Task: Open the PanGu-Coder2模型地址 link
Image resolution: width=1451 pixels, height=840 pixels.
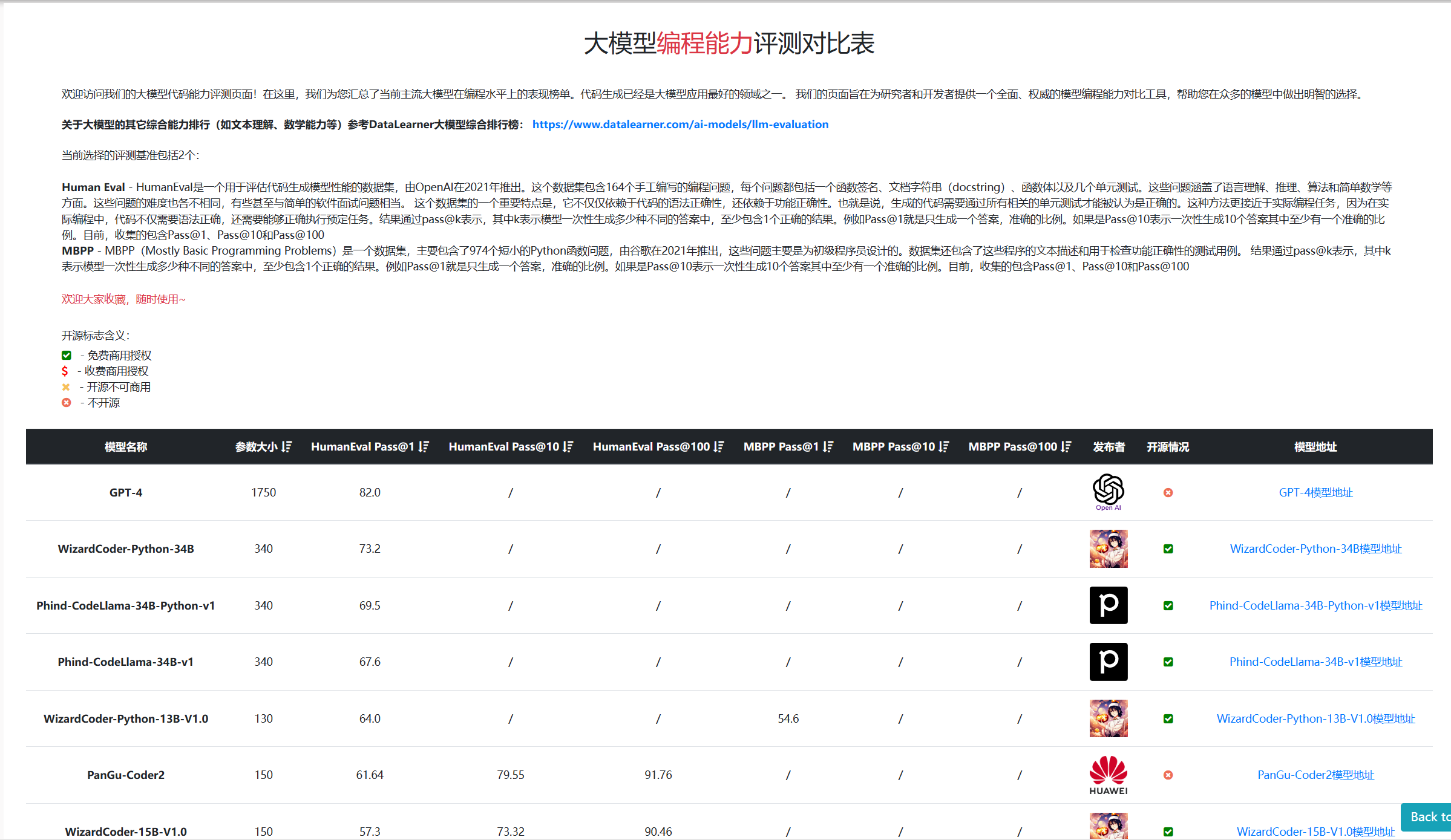Action: click(1315, 775)
